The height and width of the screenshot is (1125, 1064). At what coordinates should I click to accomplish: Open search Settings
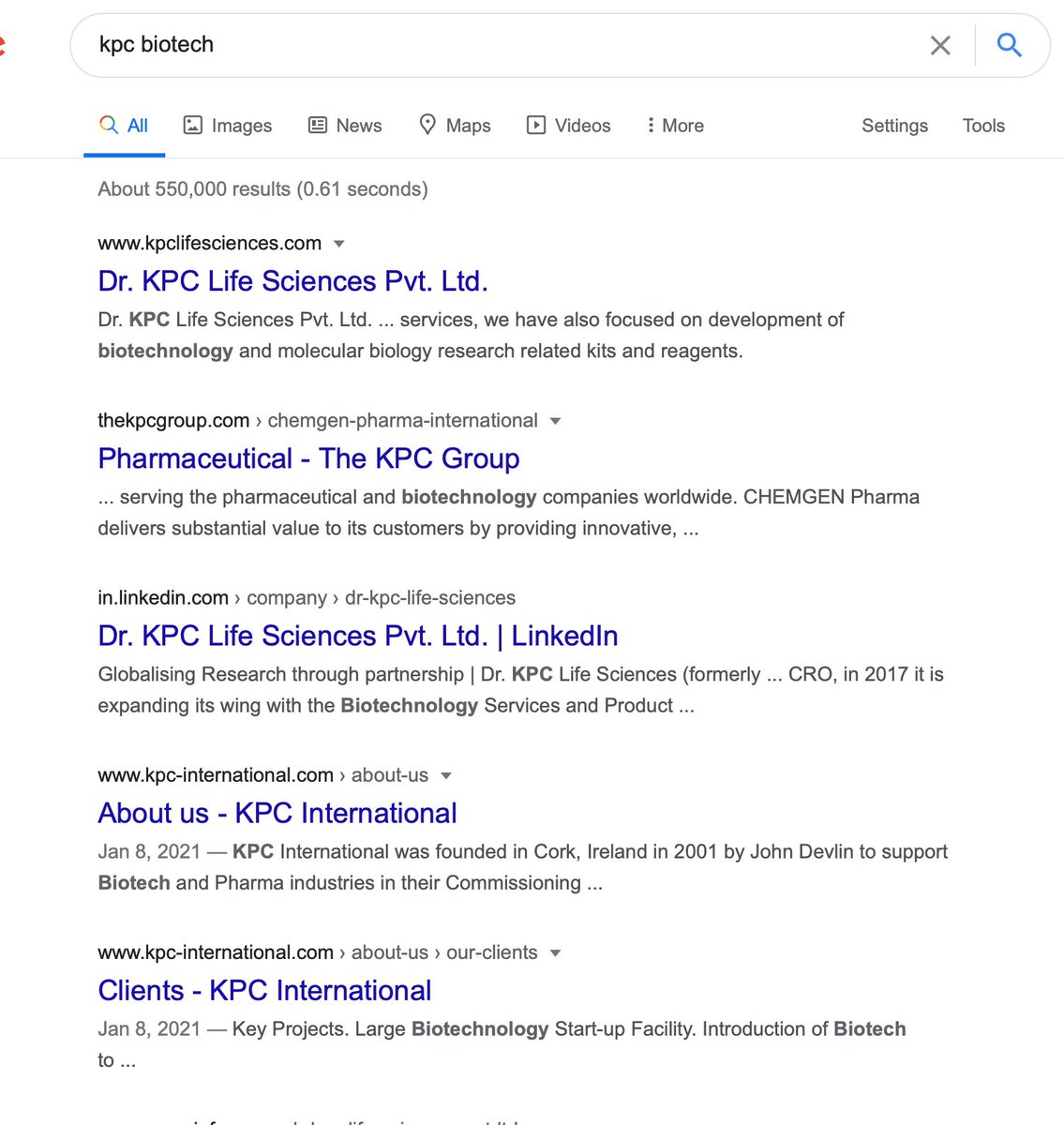pyautogui.click(x=894, y=126)
